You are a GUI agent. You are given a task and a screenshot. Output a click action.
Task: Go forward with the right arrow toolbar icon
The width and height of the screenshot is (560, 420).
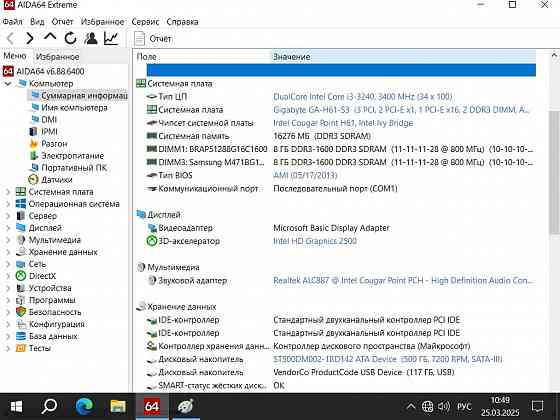(x=30, y=38)
